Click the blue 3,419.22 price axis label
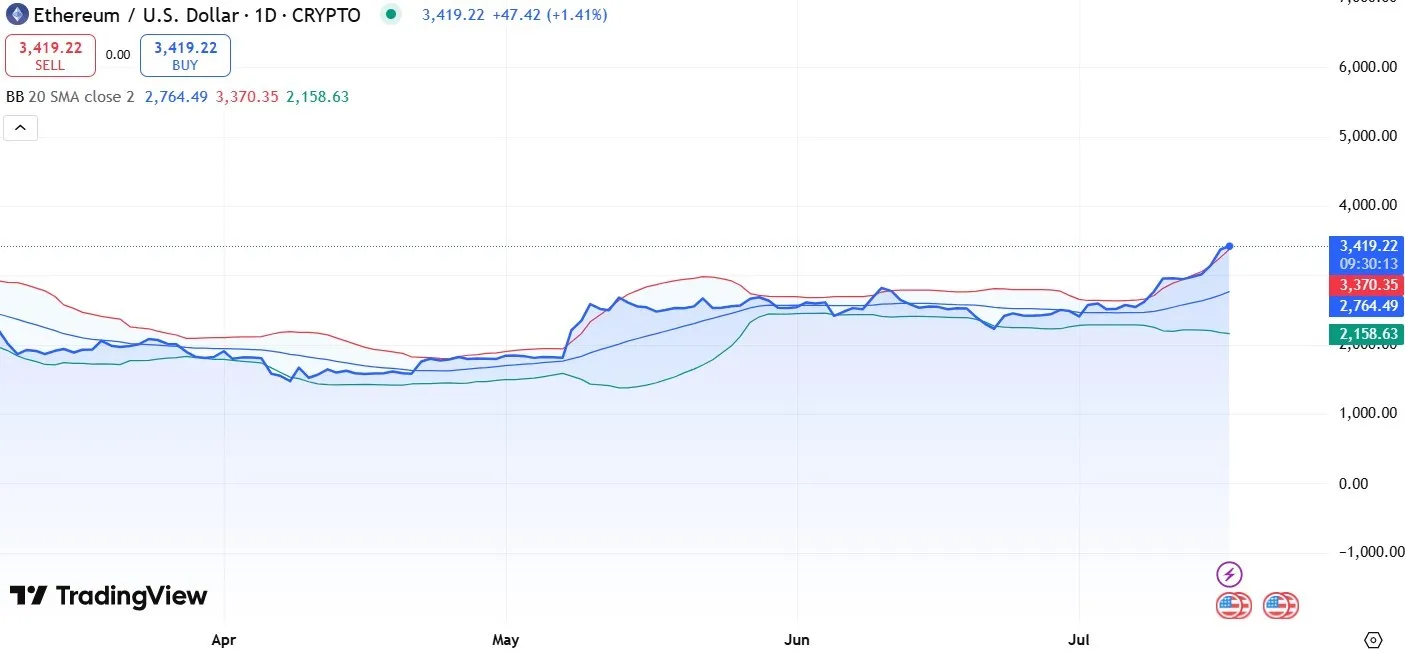Image resolution: width=1405 pixels, height=653 pixels. click(1367, 246)
